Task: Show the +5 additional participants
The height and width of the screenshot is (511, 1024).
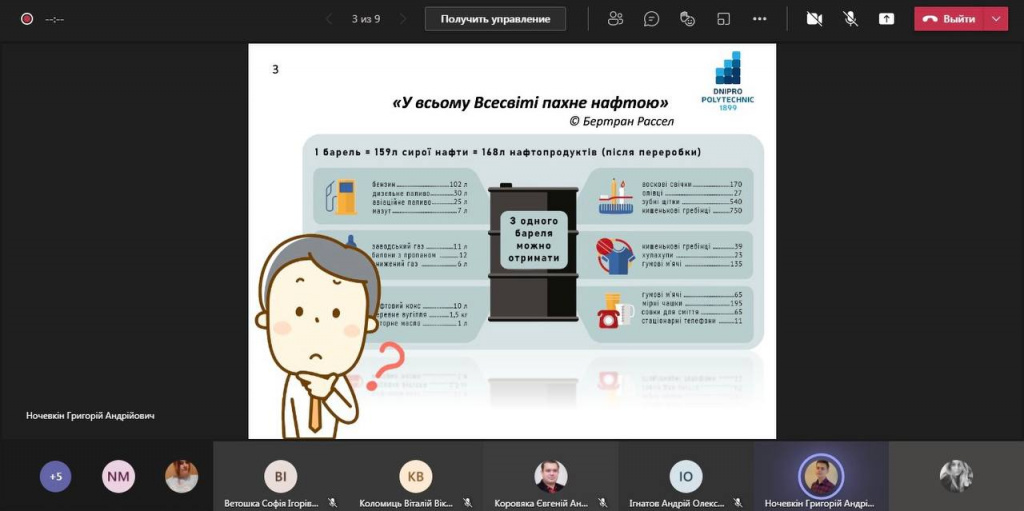Action: point(56,476)
